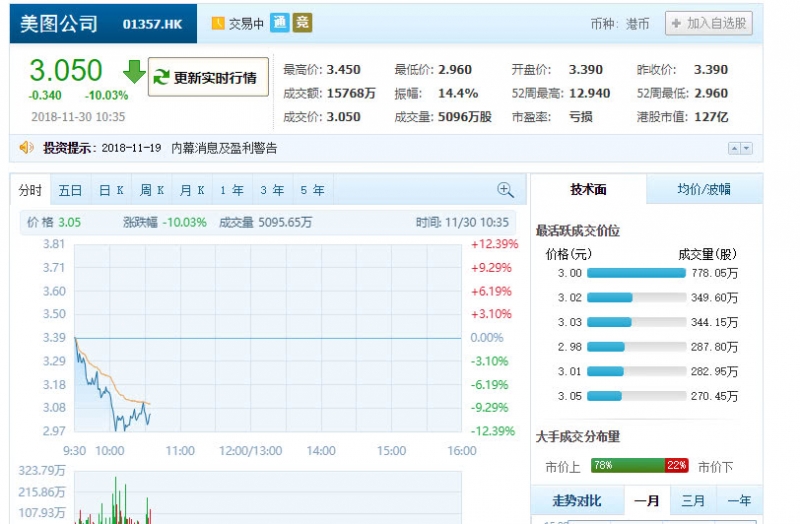Switch trend comparison to 一年
The height and width of the screenshot is (524, 800).
coord(738,500)
